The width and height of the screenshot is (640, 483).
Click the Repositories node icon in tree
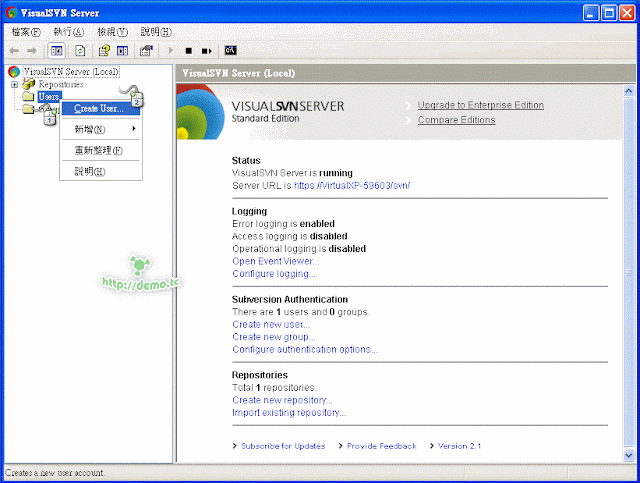[x=29, y=84]
